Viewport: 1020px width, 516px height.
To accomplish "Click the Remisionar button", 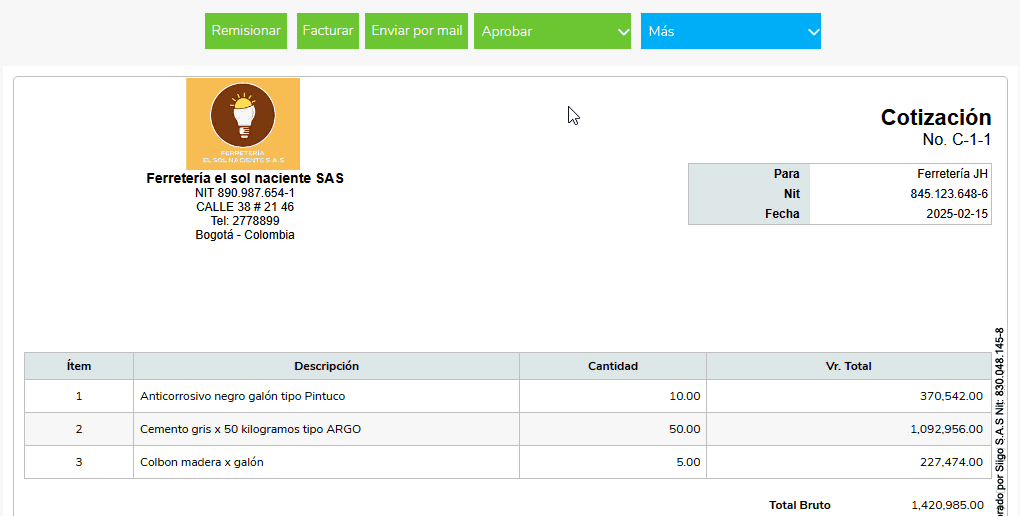I will 246,31.
